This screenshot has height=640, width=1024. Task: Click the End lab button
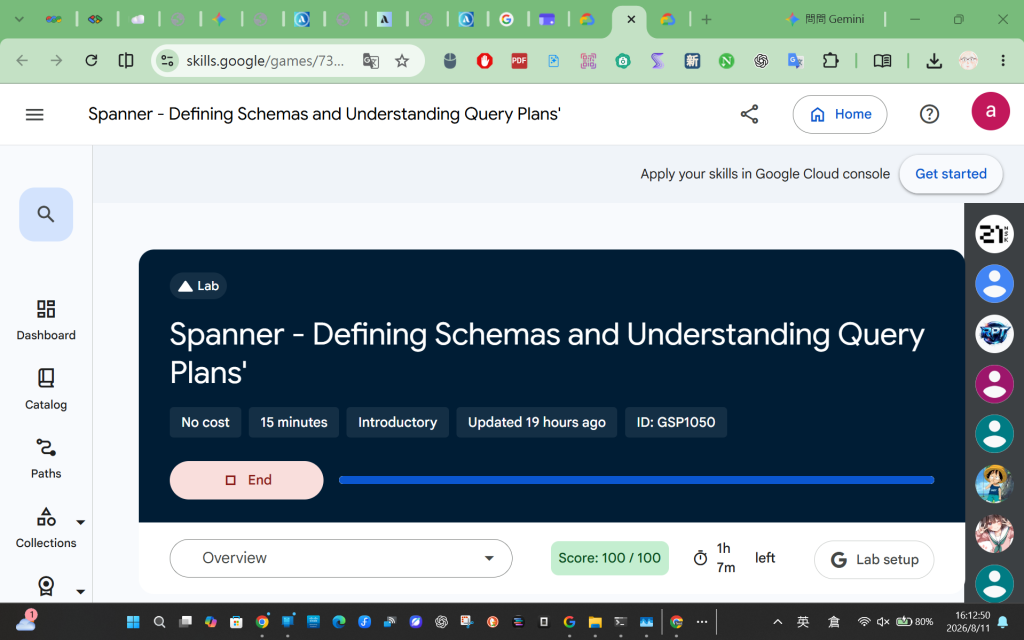click(246, 480)
